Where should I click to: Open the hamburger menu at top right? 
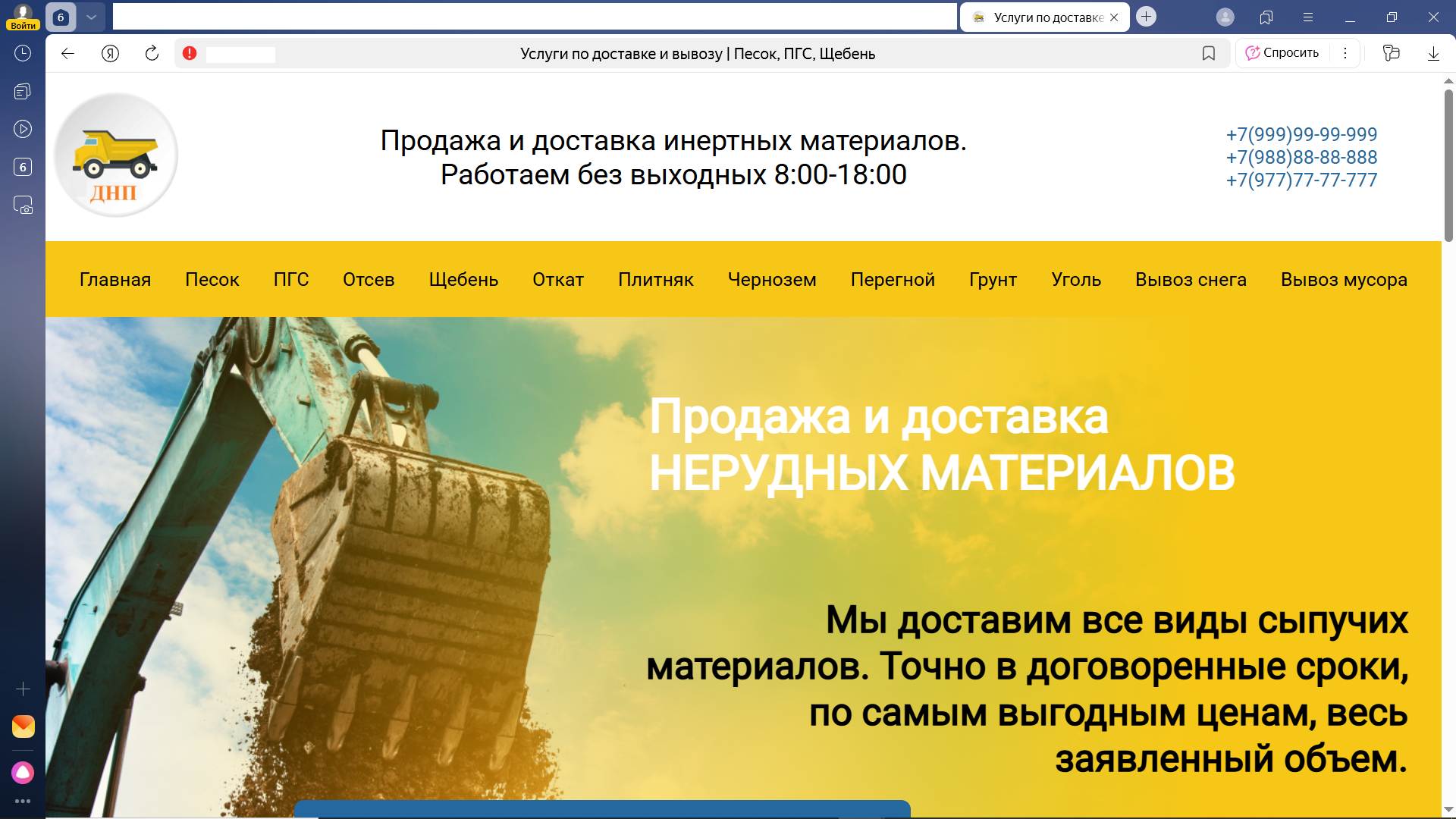point(1308,17)
